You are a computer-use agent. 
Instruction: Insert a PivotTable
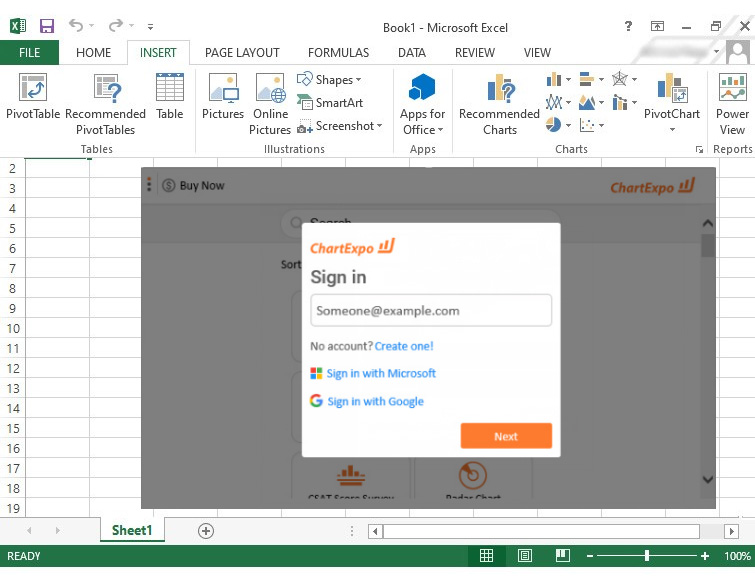33,96
